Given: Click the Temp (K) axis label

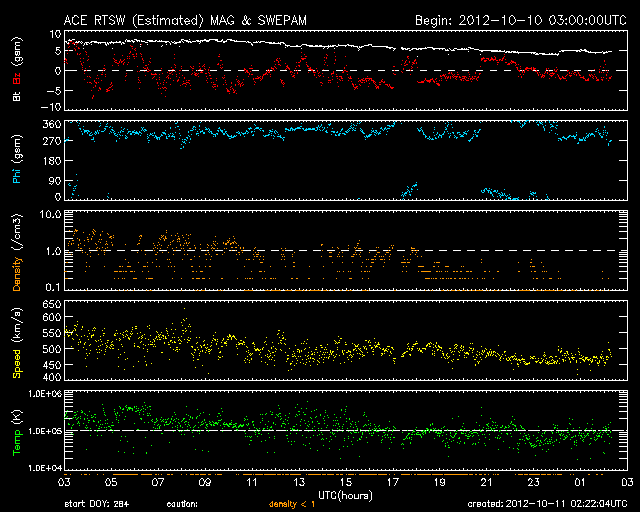Looking at the screenshot, I should click(17, 432).
